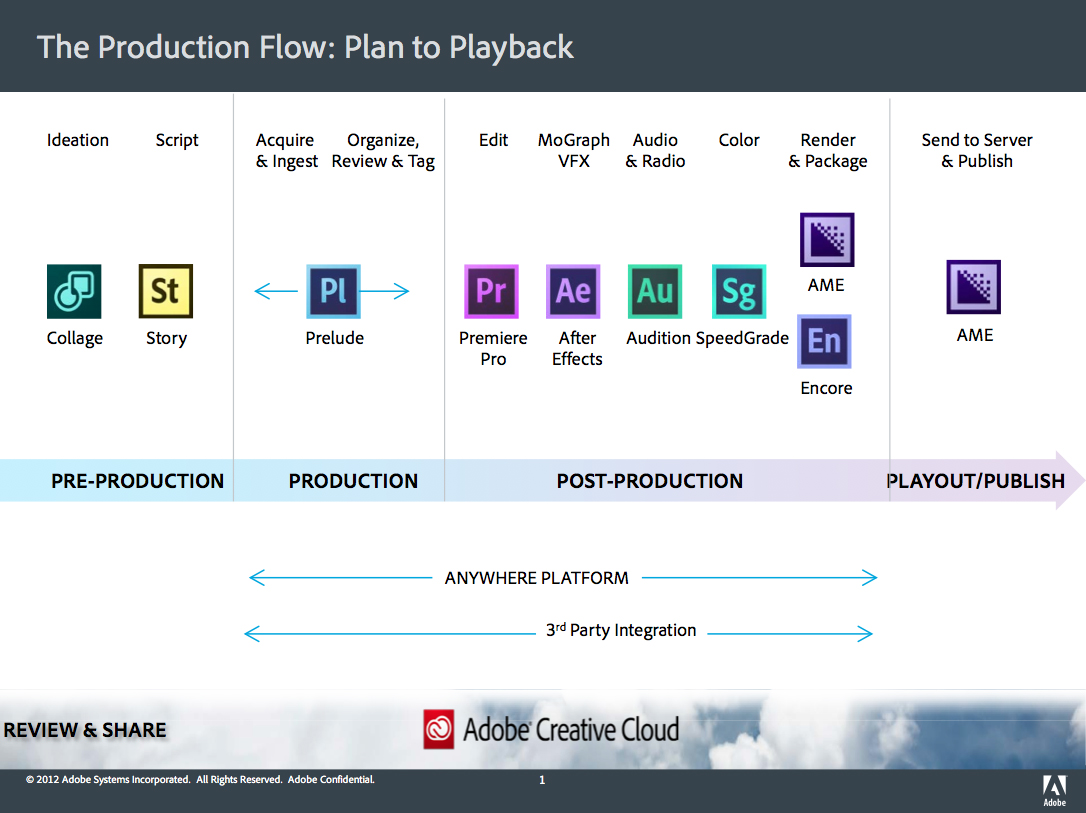This screenshot has width=1086, height=813.
Task: Click the Collage caption text
Action: click(75, 339)
